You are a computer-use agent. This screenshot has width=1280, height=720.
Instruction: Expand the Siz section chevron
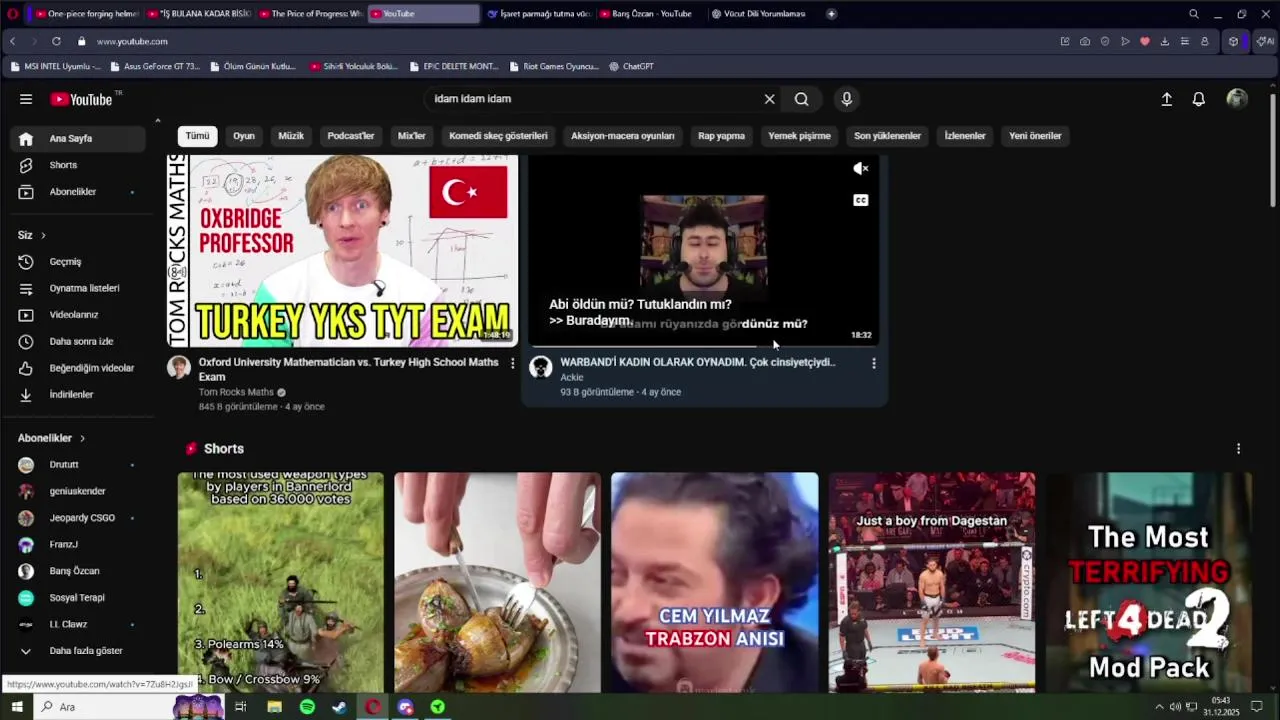pos(43,235)
